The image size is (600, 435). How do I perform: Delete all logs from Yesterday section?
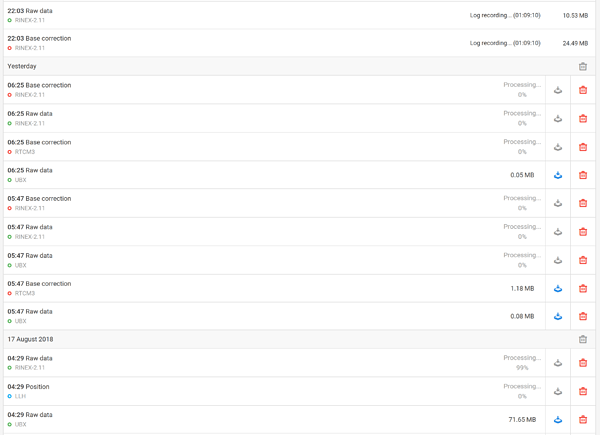tap(583, 67)
